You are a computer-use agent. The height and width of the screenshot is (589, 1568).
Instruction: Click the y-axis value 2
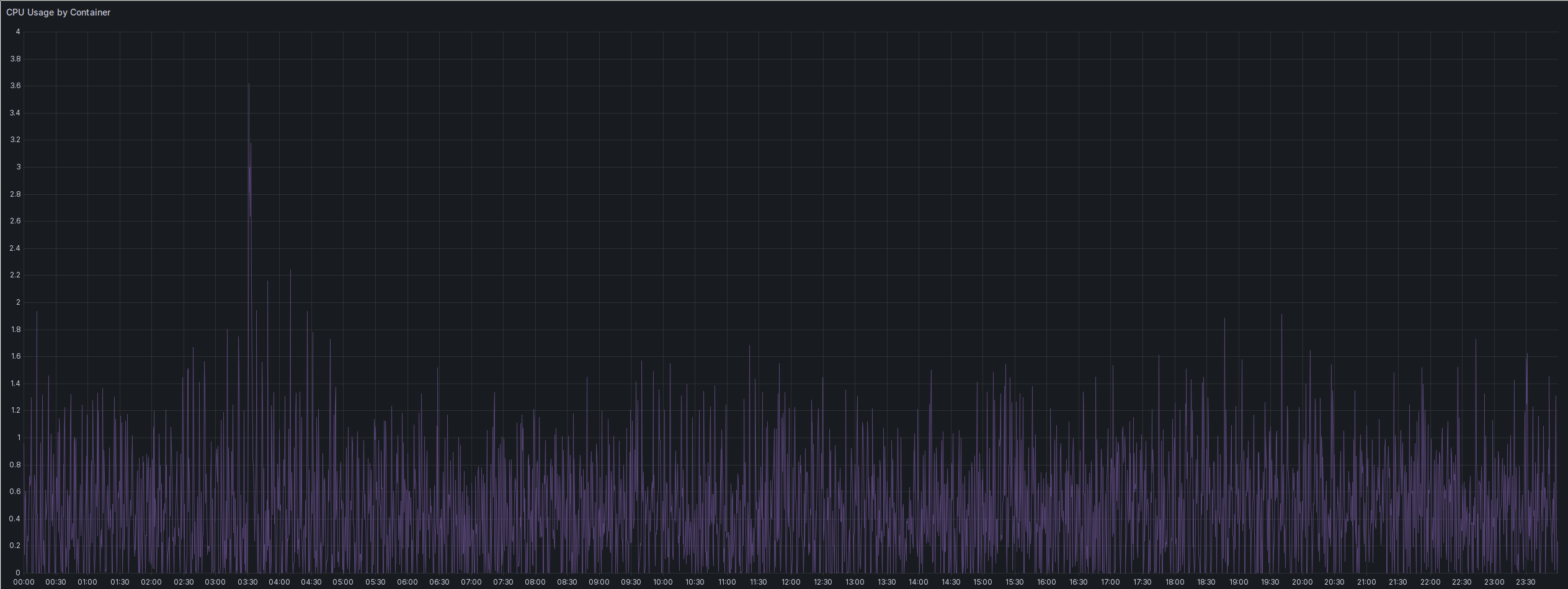point(19,302)
